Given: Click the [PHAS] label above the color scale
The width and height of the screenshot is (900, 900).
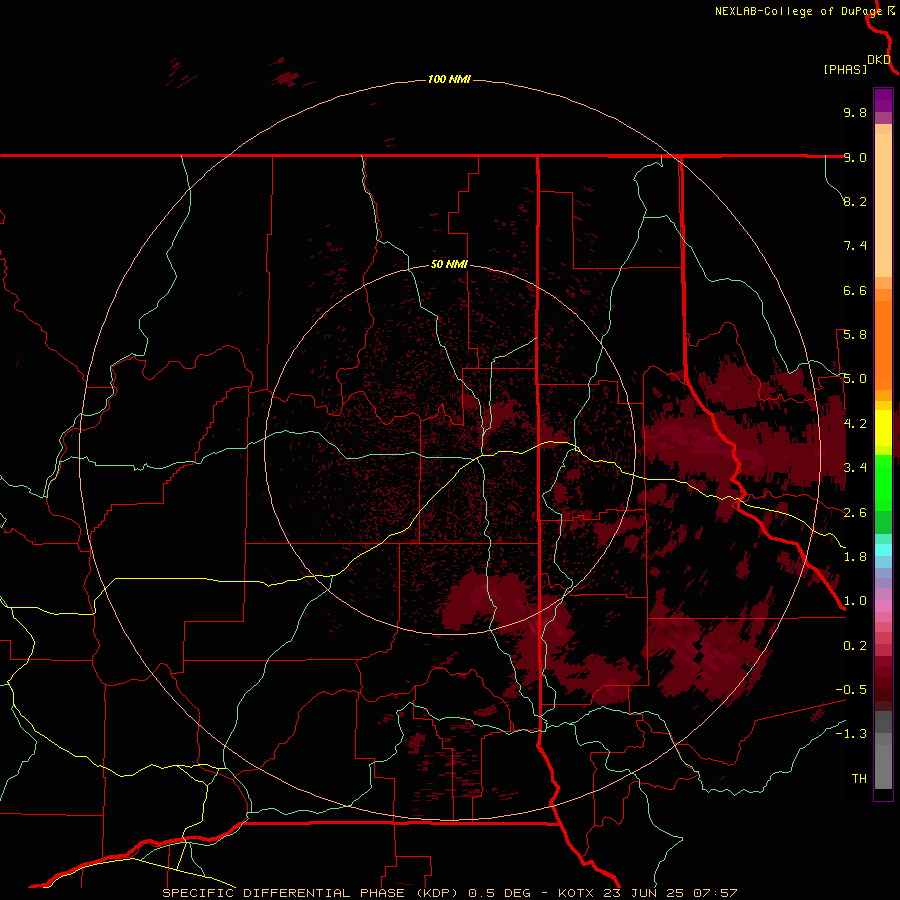Looking at the screenshot, I should 845,69.
